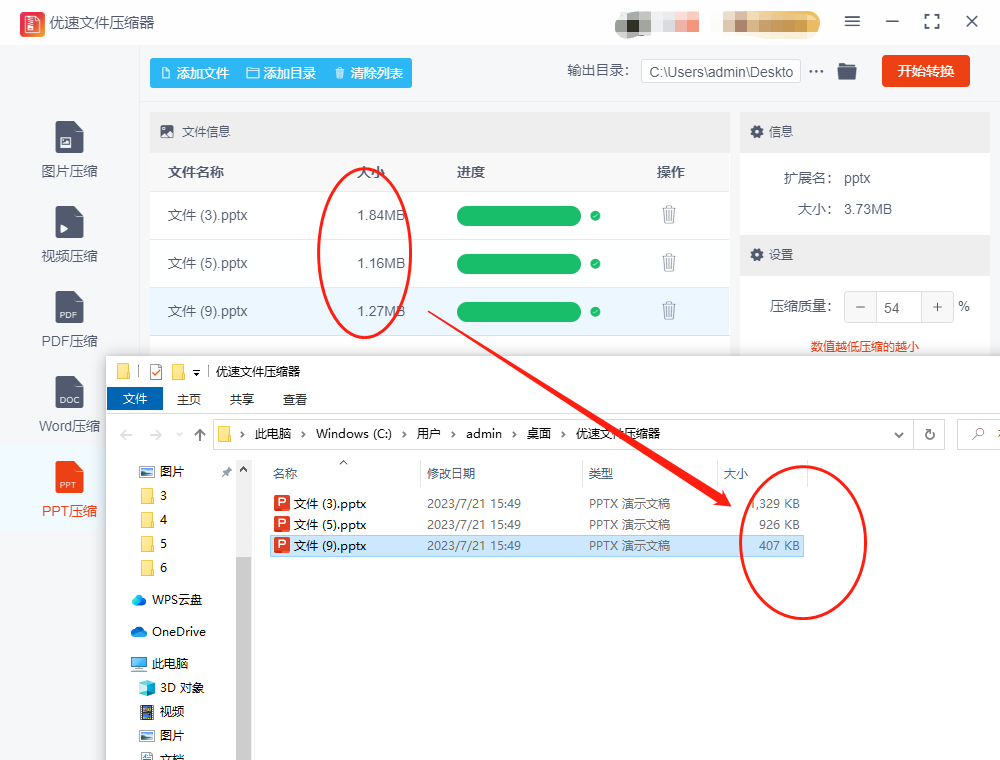Expand the address bar history dropdown
The image size is (1000, 760).
899,435
